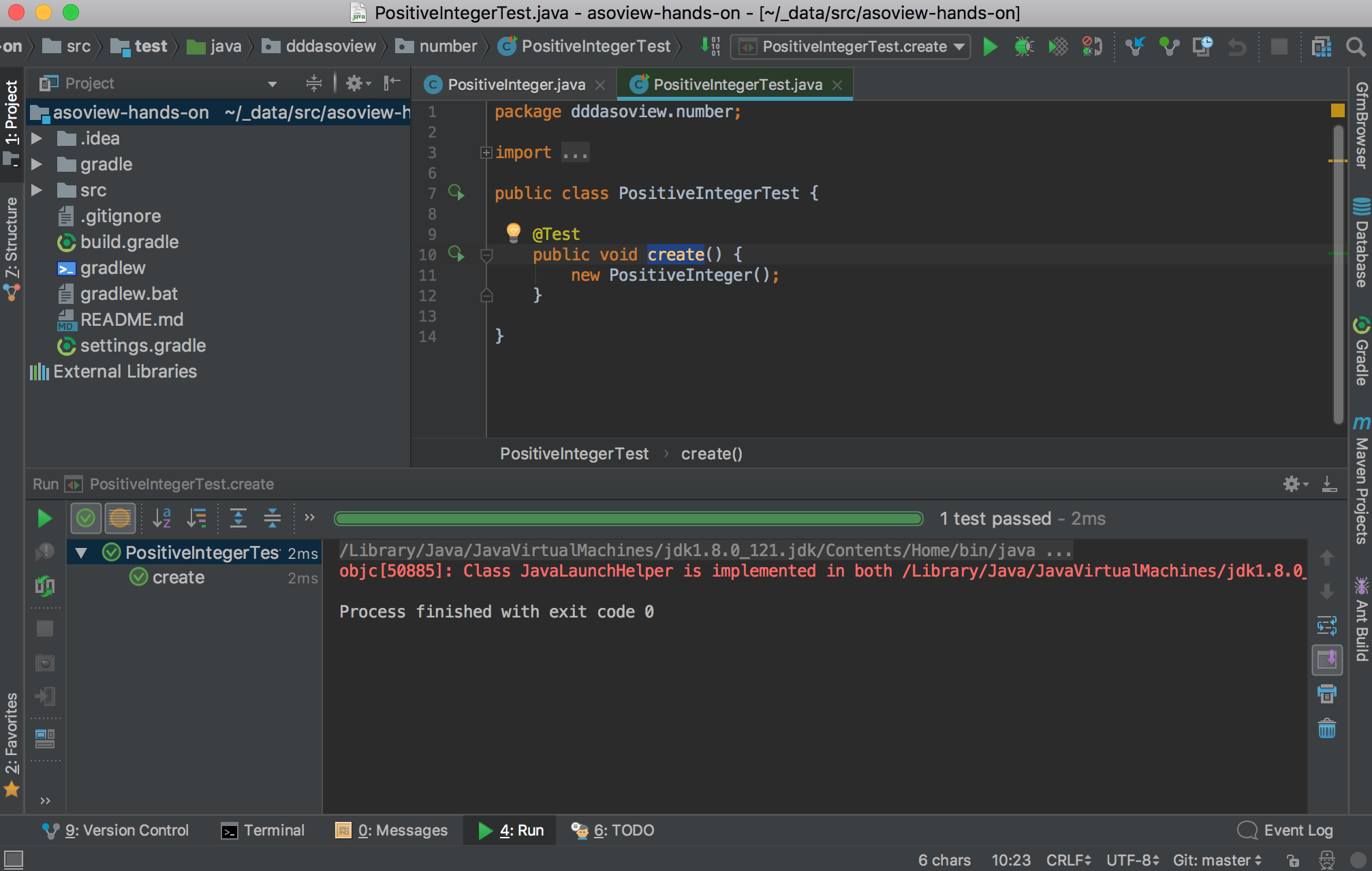The width and height of the screenshot is (1372, 871).
Task: Click the VCS commit changes icon
Action: coord(1169,46)
